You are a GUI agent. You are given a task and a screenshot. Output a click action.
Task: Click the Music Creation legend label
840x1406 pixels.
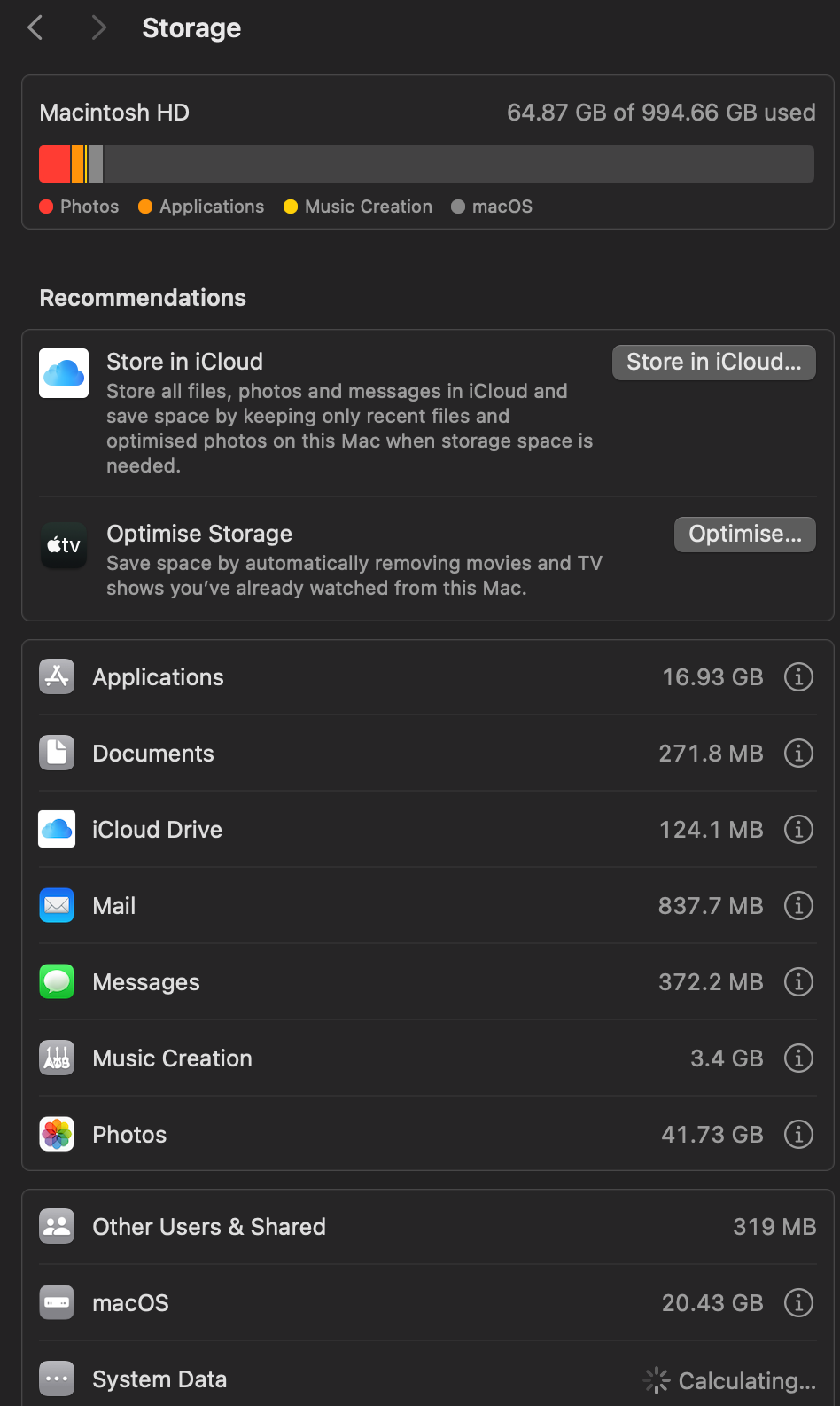(369, 207)
